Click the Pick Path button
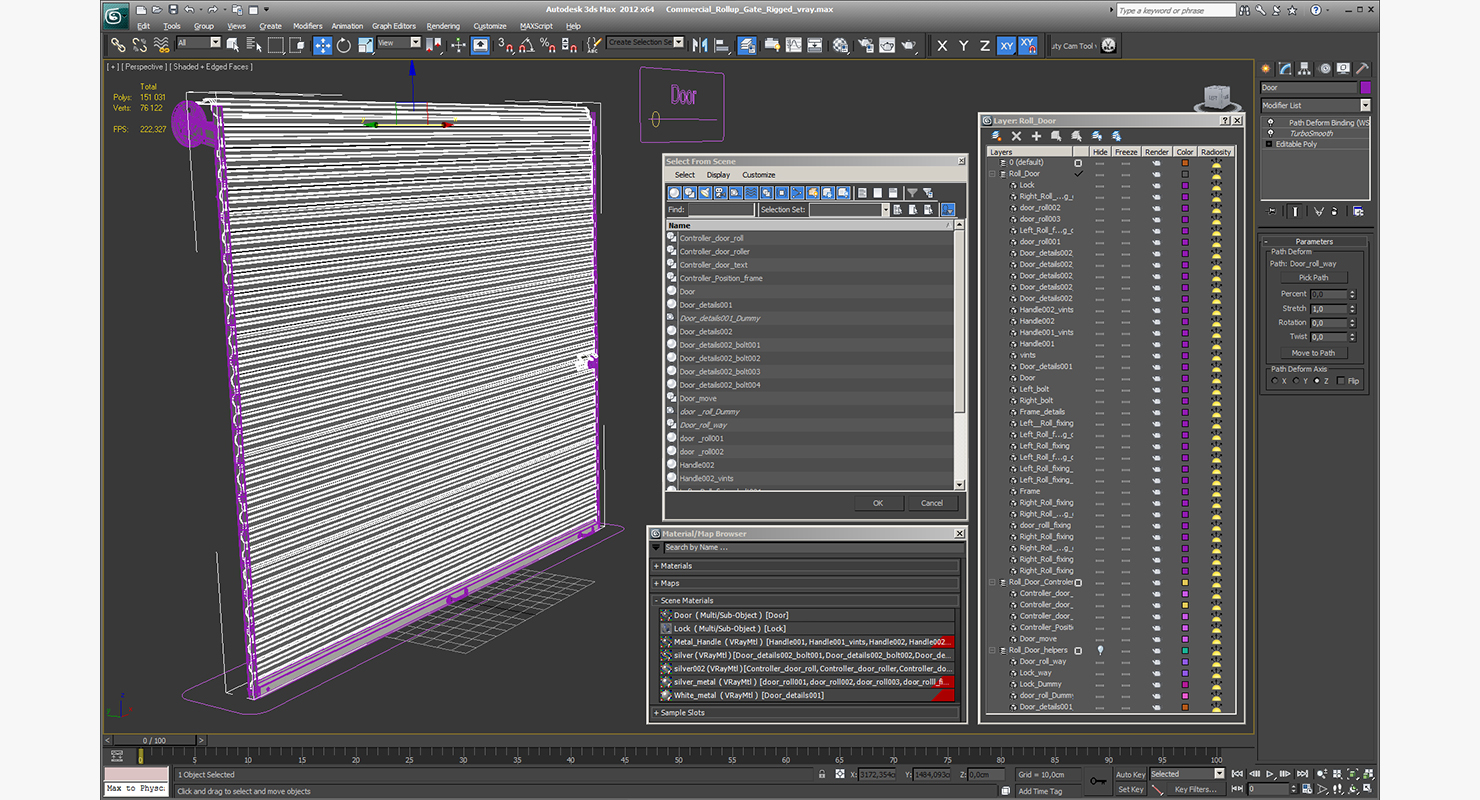Screen dimensions: 1480x800 pos(1313,278)
